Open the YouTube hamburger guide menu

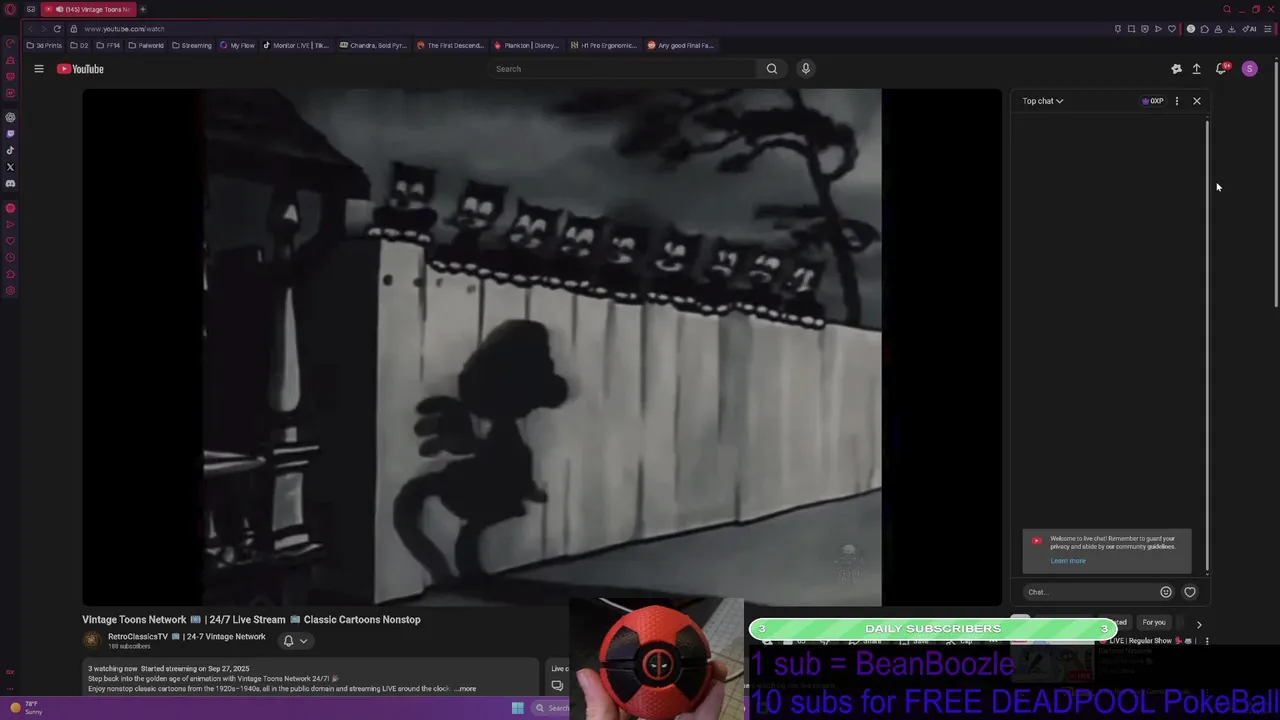(39, 69)
